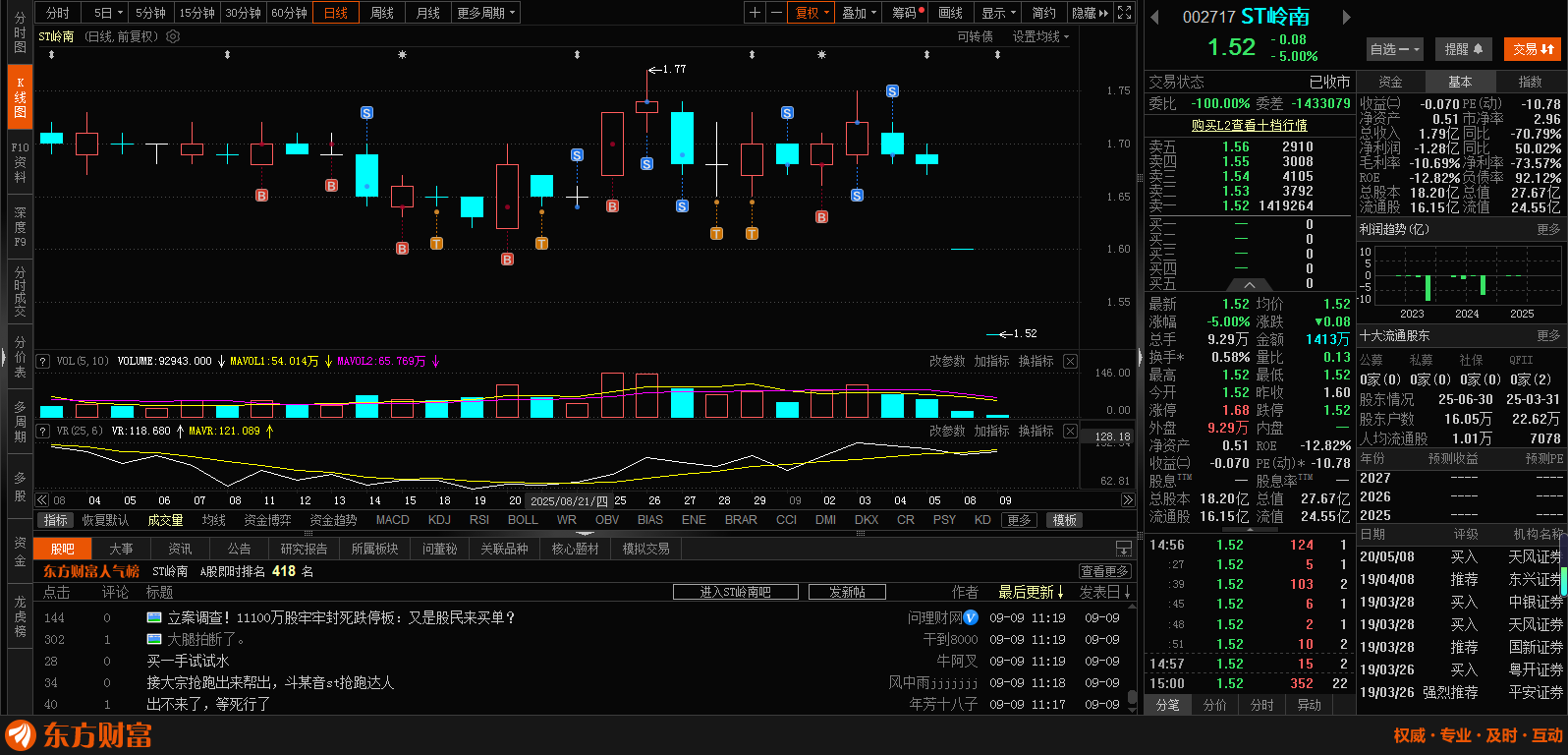Click first red B marker on chart
The width and height of the screenshot is (1568, 755).
click(x=261, y=196)
